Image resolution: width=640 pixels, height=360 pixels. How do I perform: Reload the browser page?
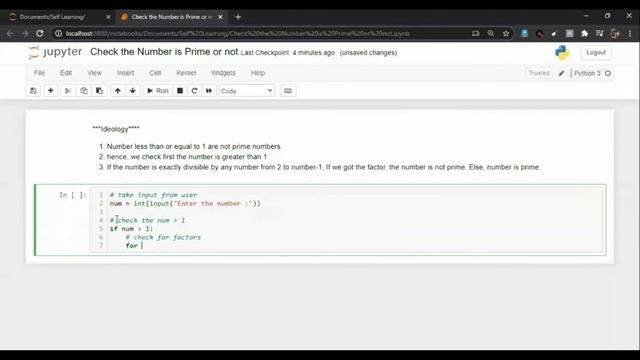click(x=40, y=33)
